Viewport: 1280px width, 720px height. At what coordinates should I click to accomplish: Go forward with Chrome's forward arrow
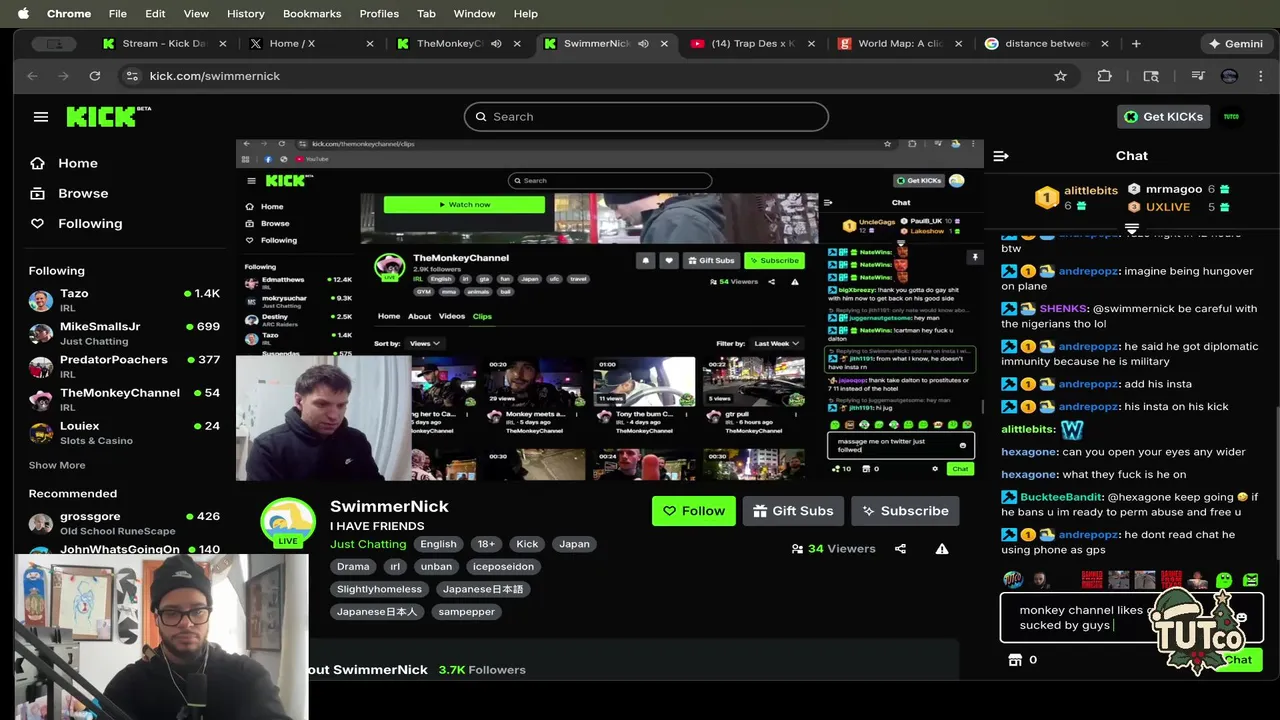point(63,76)
